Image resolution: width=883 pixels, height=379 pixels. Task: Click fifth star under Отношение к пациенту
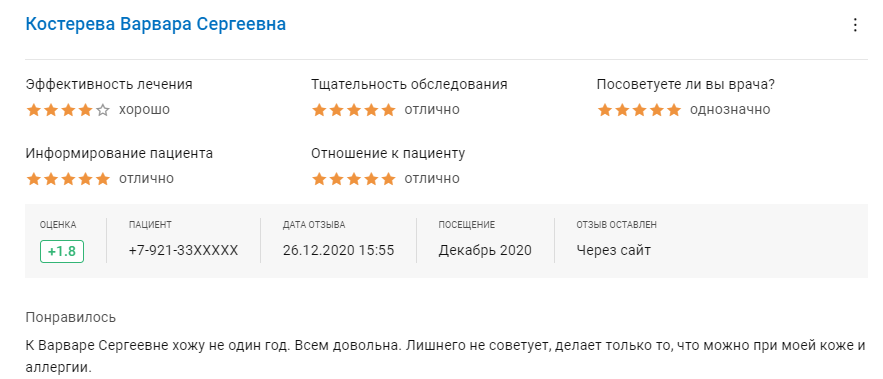click(x=389, y=179)
